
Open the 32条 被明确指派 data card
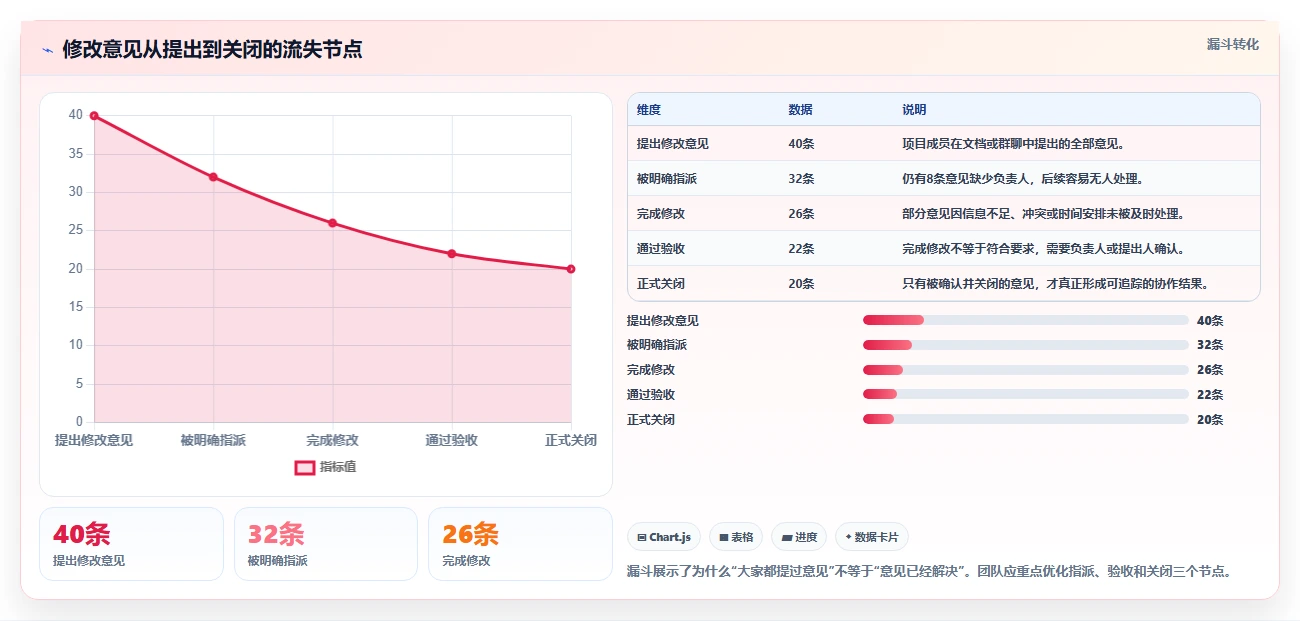[x=326, y=544]
